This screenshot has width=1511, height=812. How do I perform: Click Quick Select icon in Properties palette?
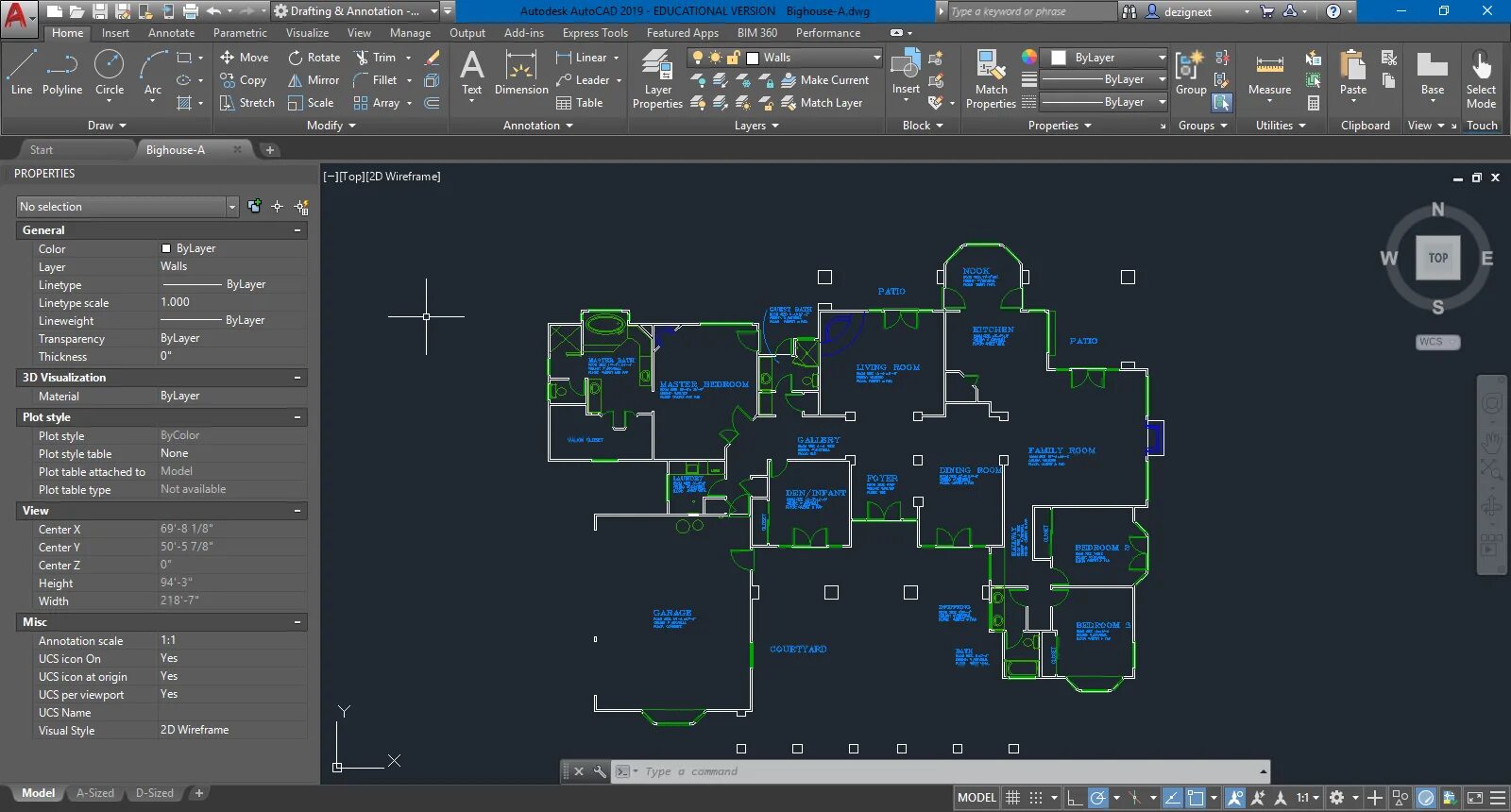[301, 207]
